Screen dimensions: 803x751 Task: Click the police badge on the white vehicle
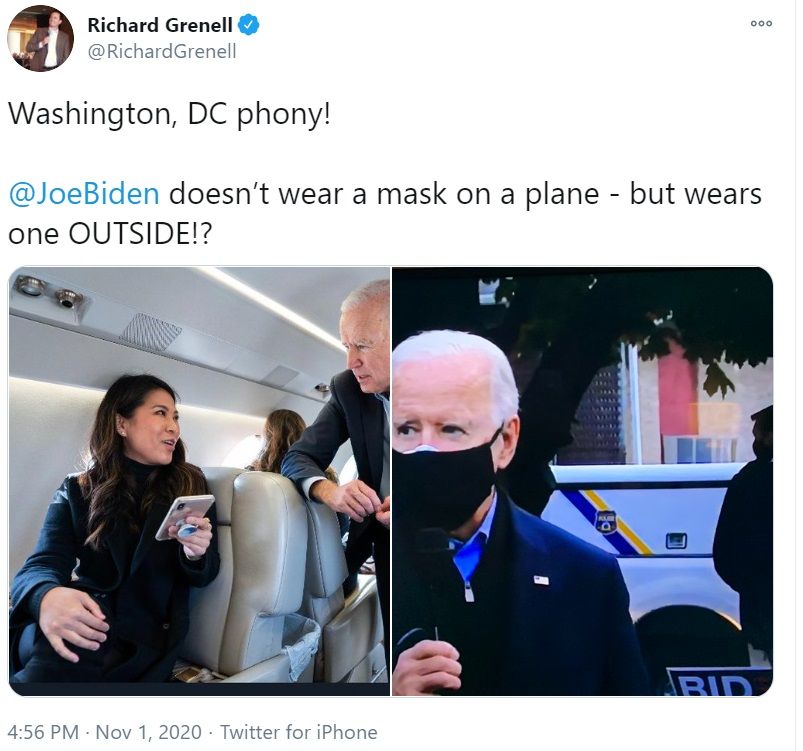[x=606, y=521]
